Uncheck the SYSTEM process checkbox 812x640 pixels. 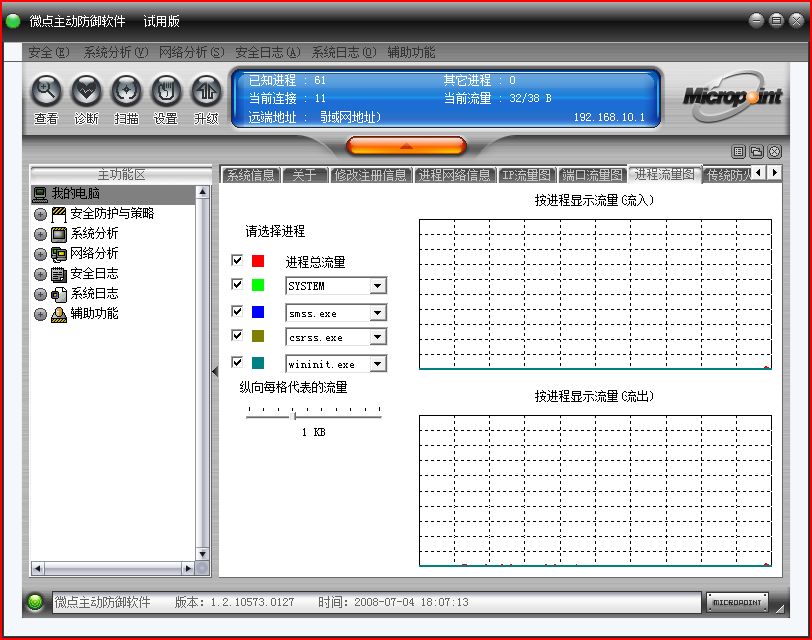coord(237,284)
